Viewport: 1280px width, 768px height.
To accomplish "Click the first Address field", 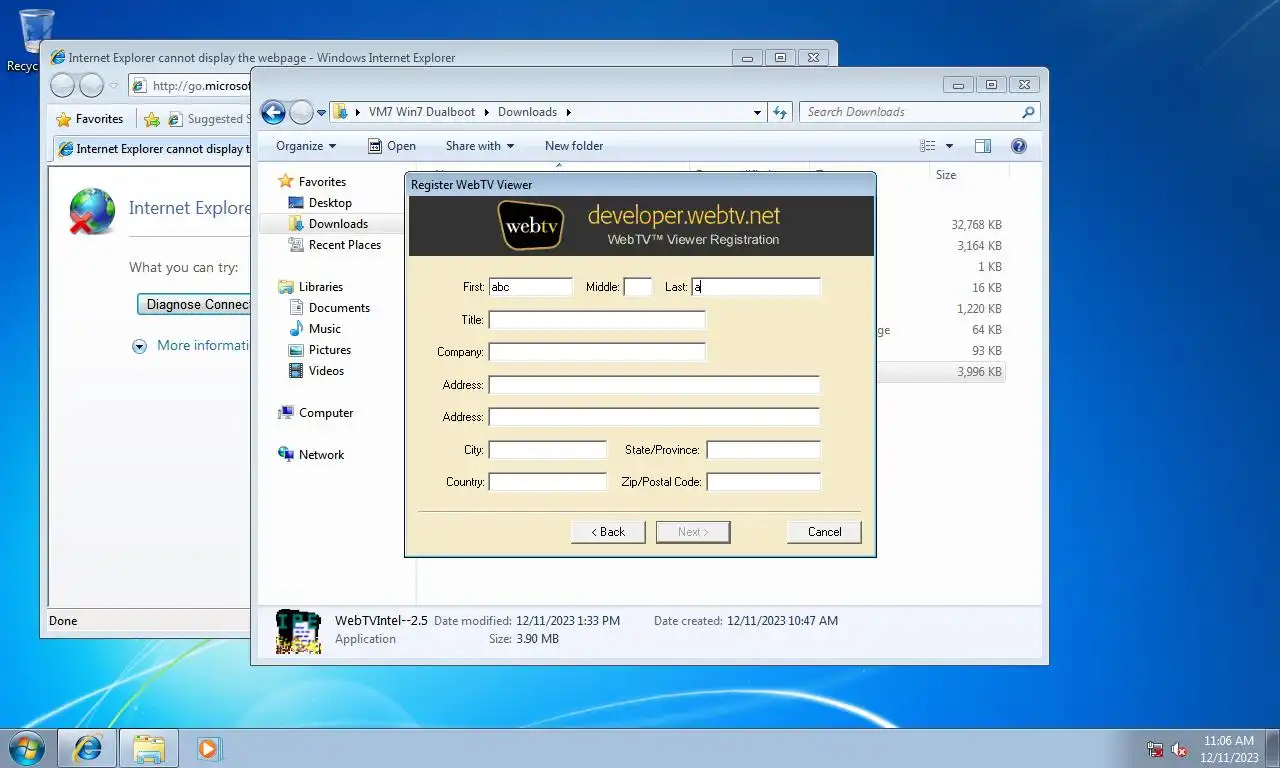I will point(654,385).
